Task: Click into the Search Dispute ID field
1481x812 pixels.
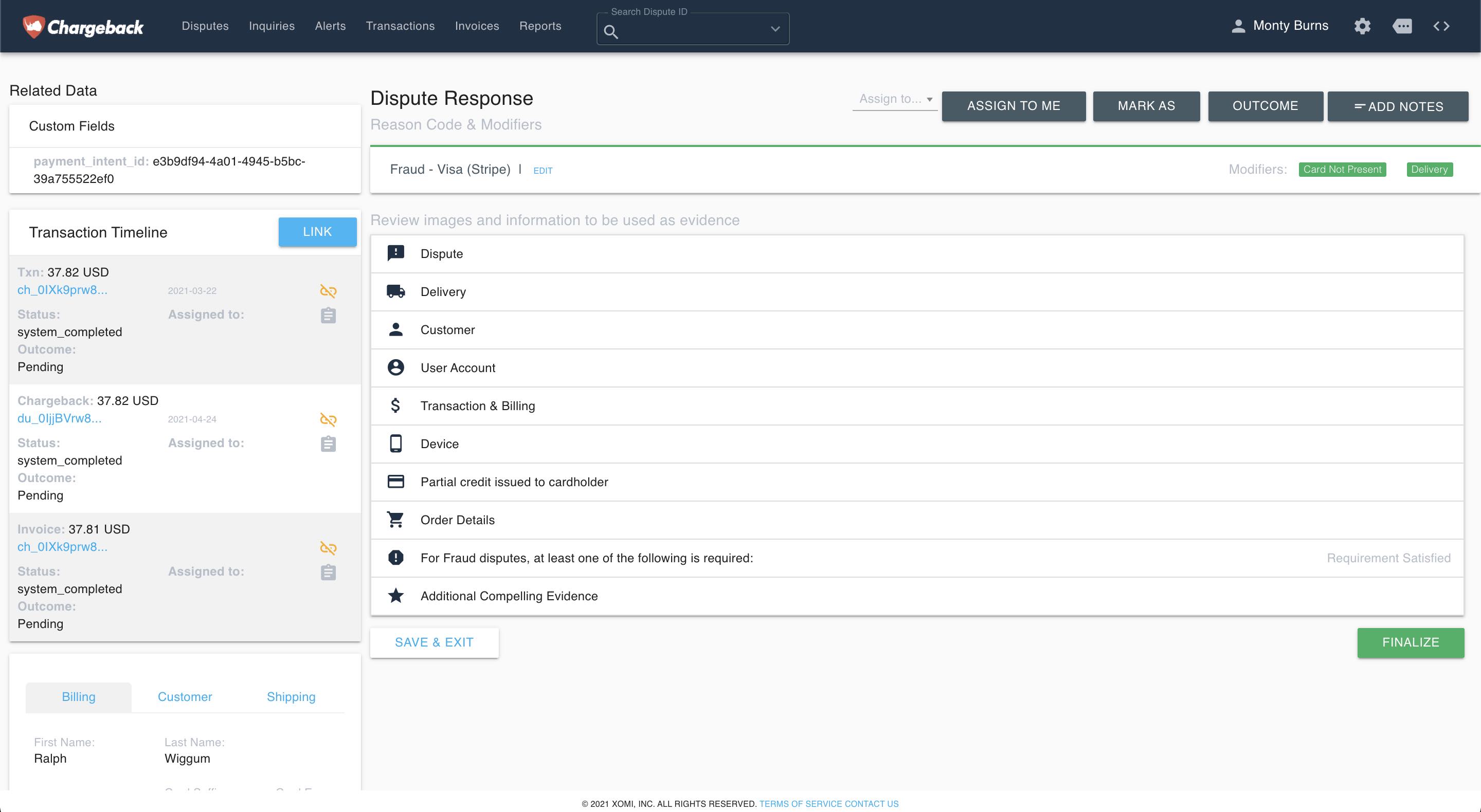Action: point(693,29)
